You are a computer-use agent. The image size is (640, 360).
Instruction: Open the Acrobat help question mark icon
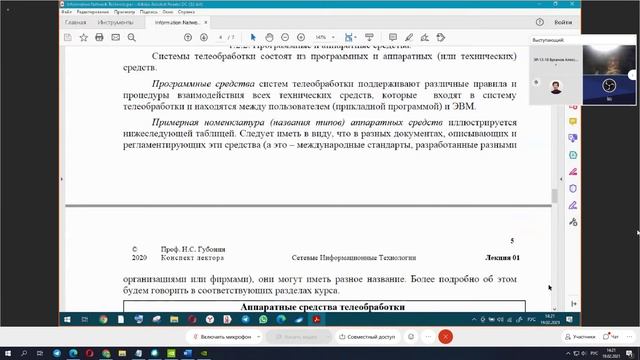pyautogui.click(x=540, y=22)
